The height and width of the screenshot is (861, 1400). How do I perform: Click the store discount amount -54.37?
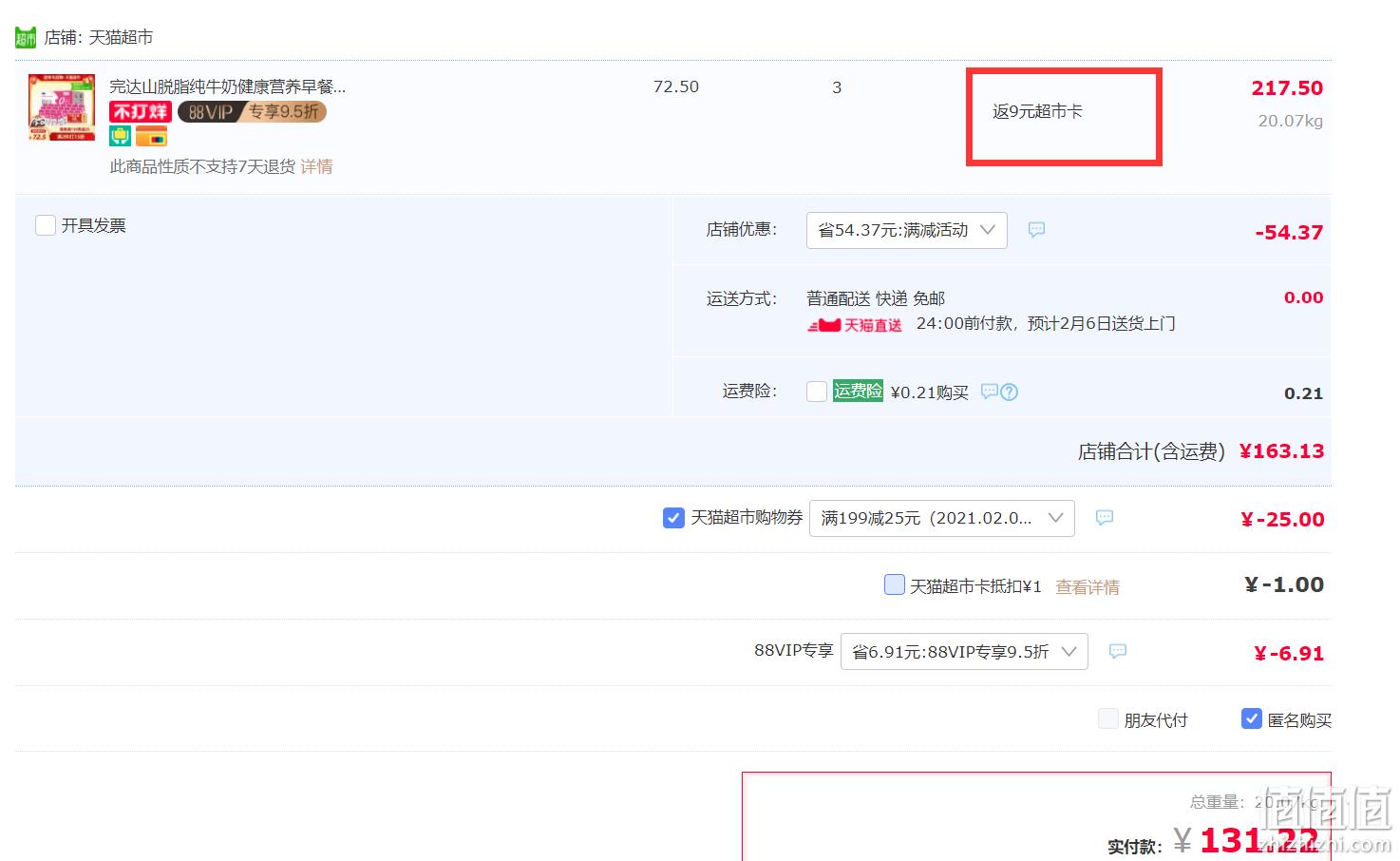(1289, 233)
